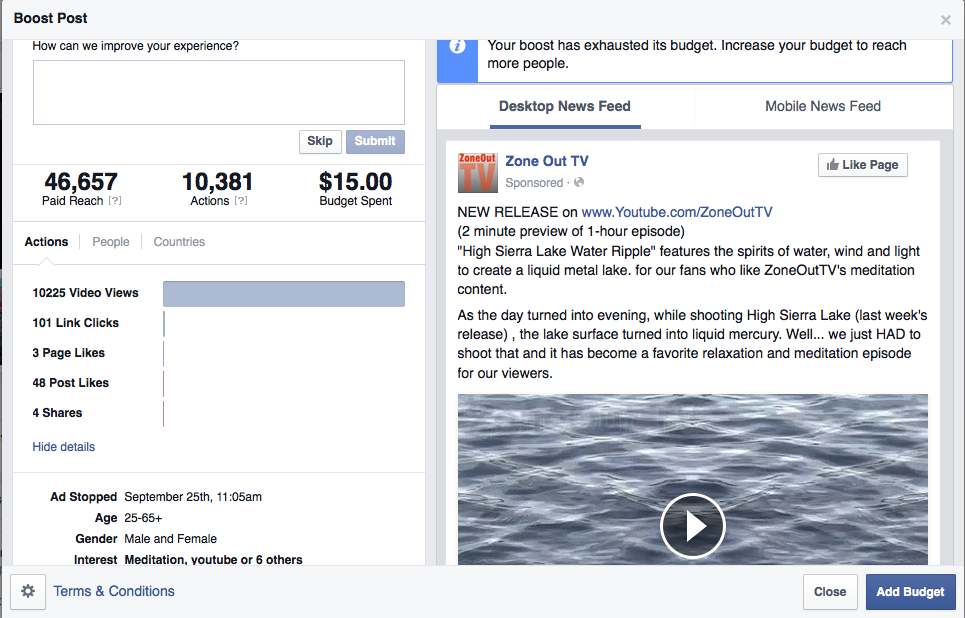
Task: Play the water ripple video
Action: point(692,525)
